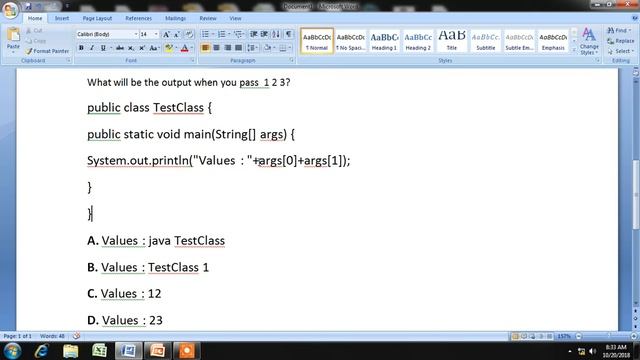Apply the Title style
The height and width of the screenshot is (360, 640).
[x=452, y=41]
